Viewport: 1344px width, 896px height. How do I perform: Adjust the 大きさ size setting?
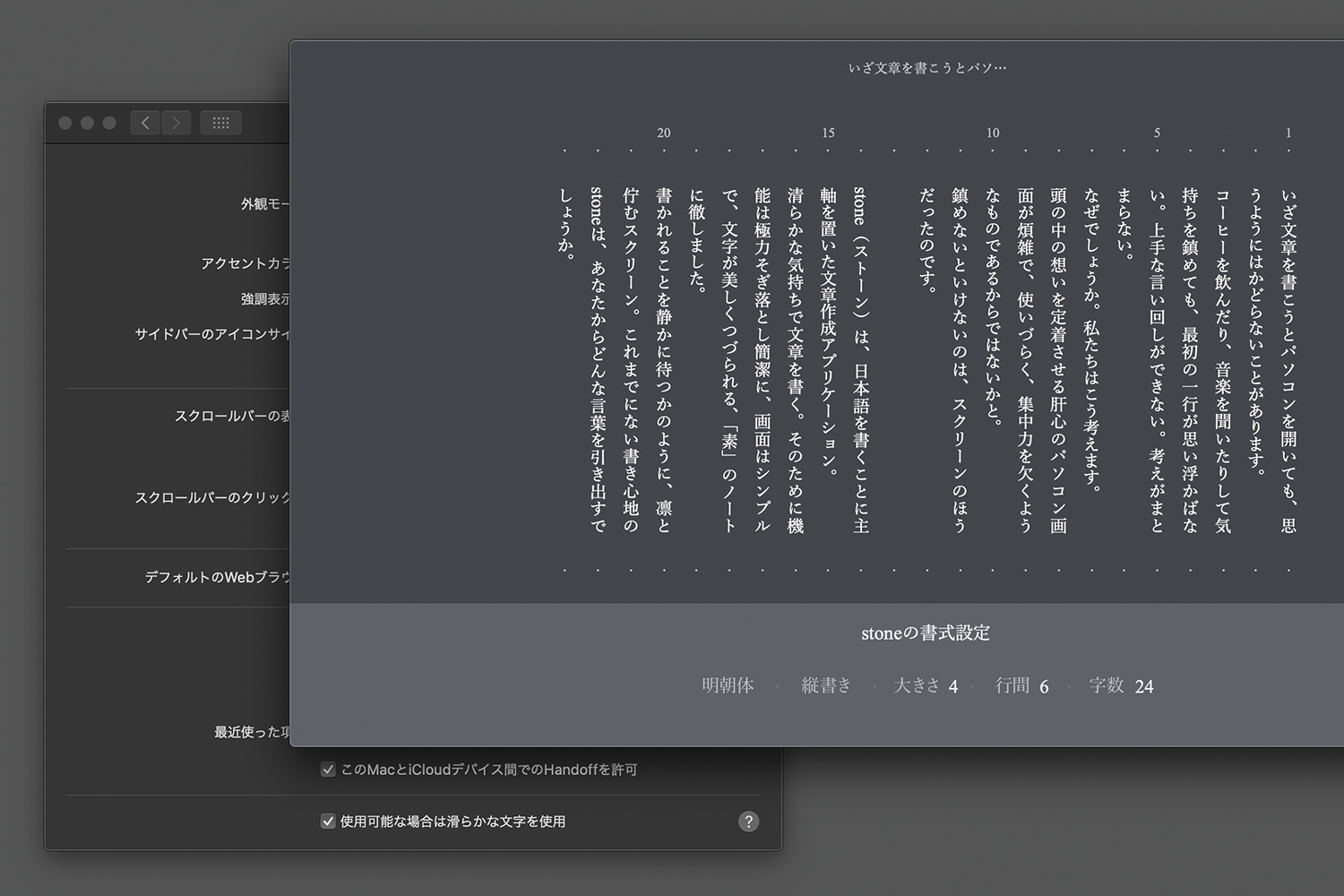click(x=926, y=685)
